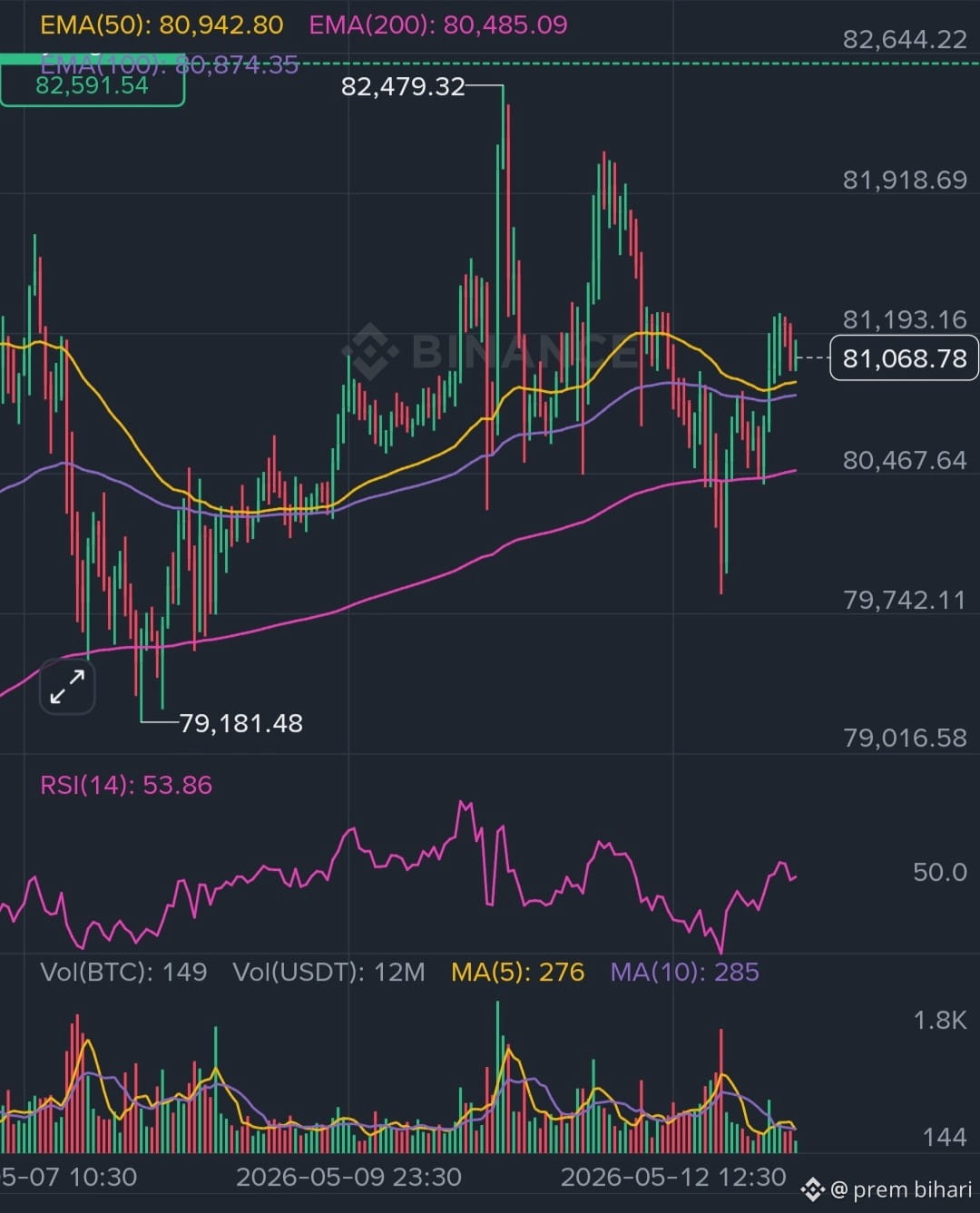Click the @ prem bihari author credit
The width and height of the screenshot is (980, 1213).
coord(900,1189)
